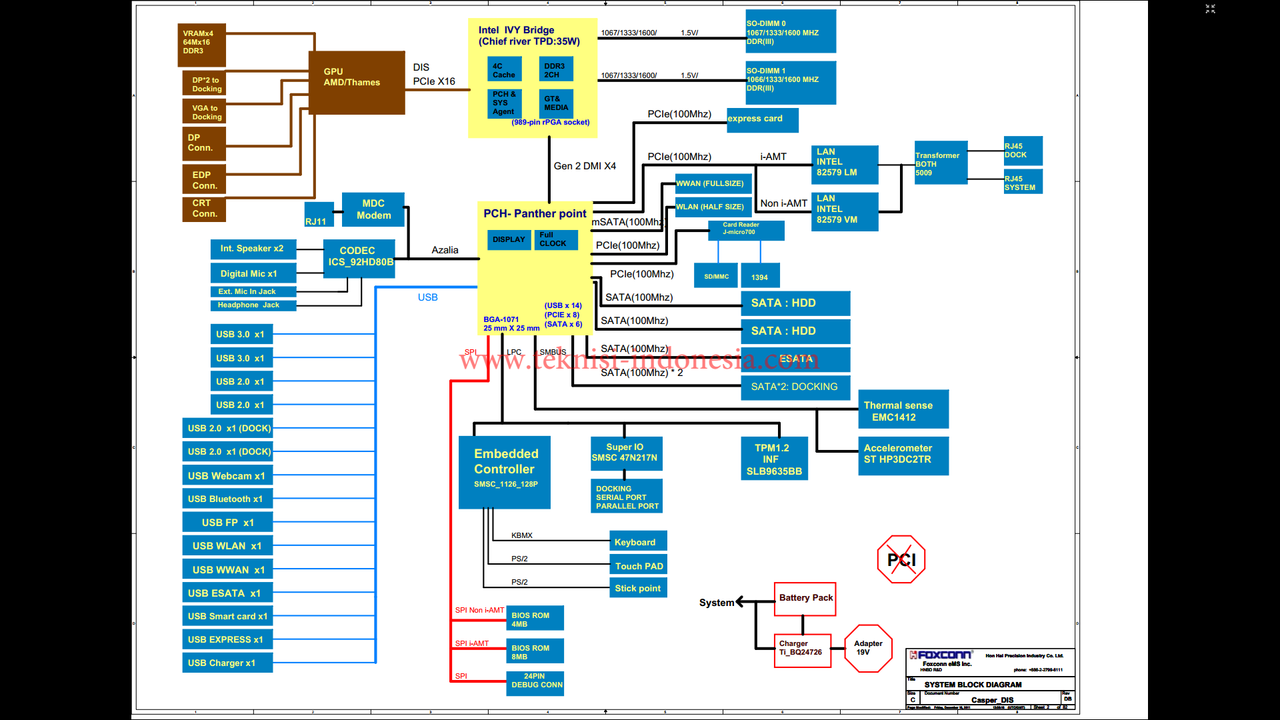
Task: Select the DOCKING SERIAL PORT PARALLEL PORT block
Action: [x=627, y=496]
